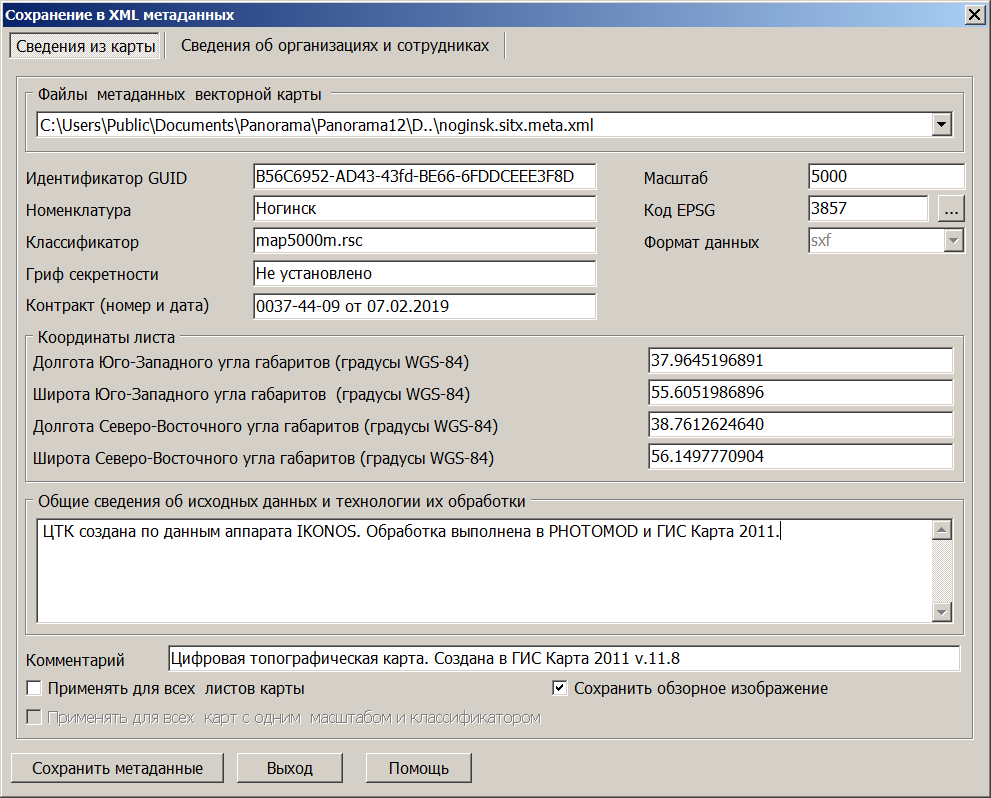Close the XML metadata save dialog
The height and width of the screenshot is (798, 991).
click(x=972, y=14)
